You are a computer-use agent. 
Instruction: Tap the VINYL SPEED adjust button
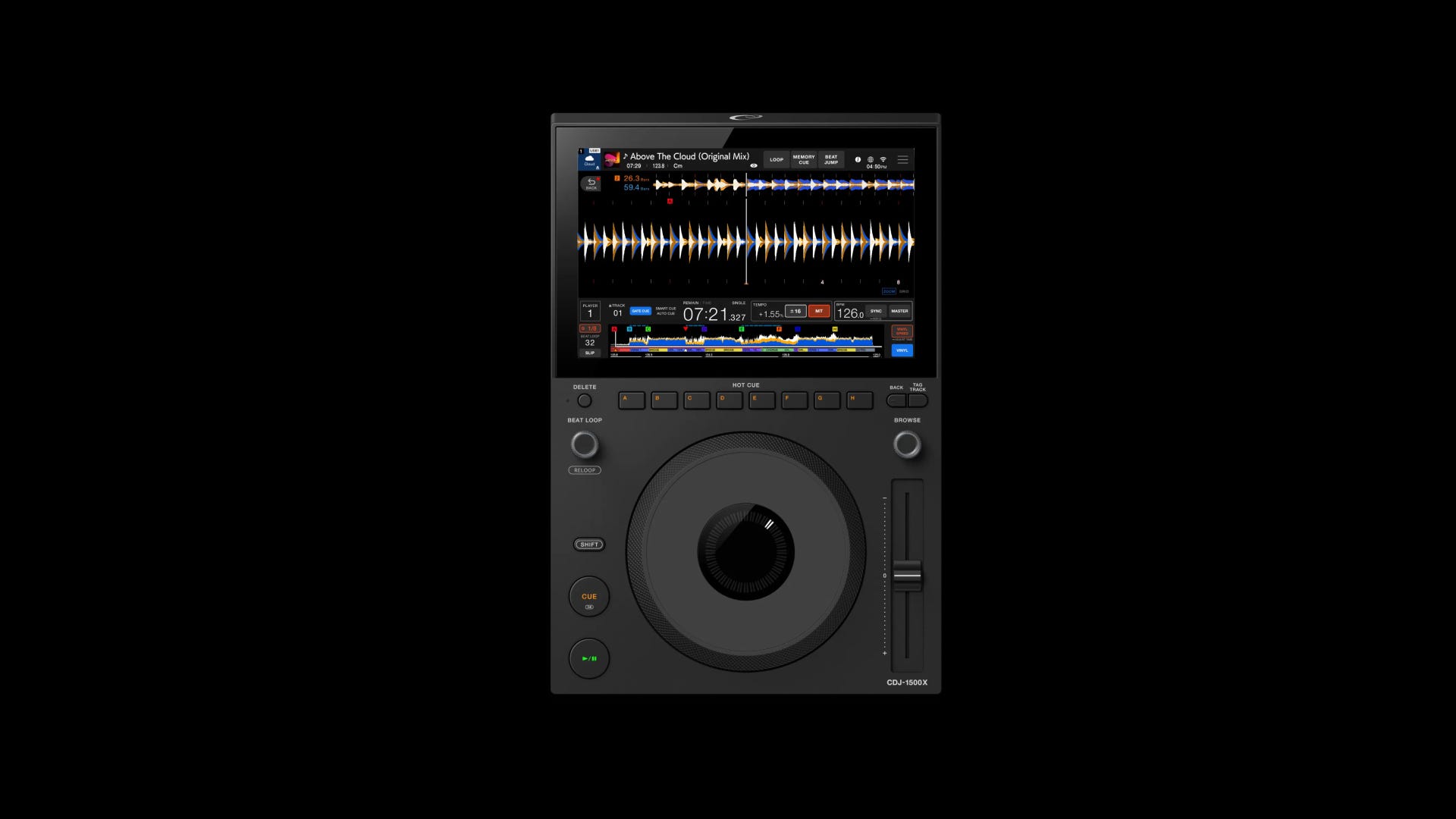(x=902, y=331)
